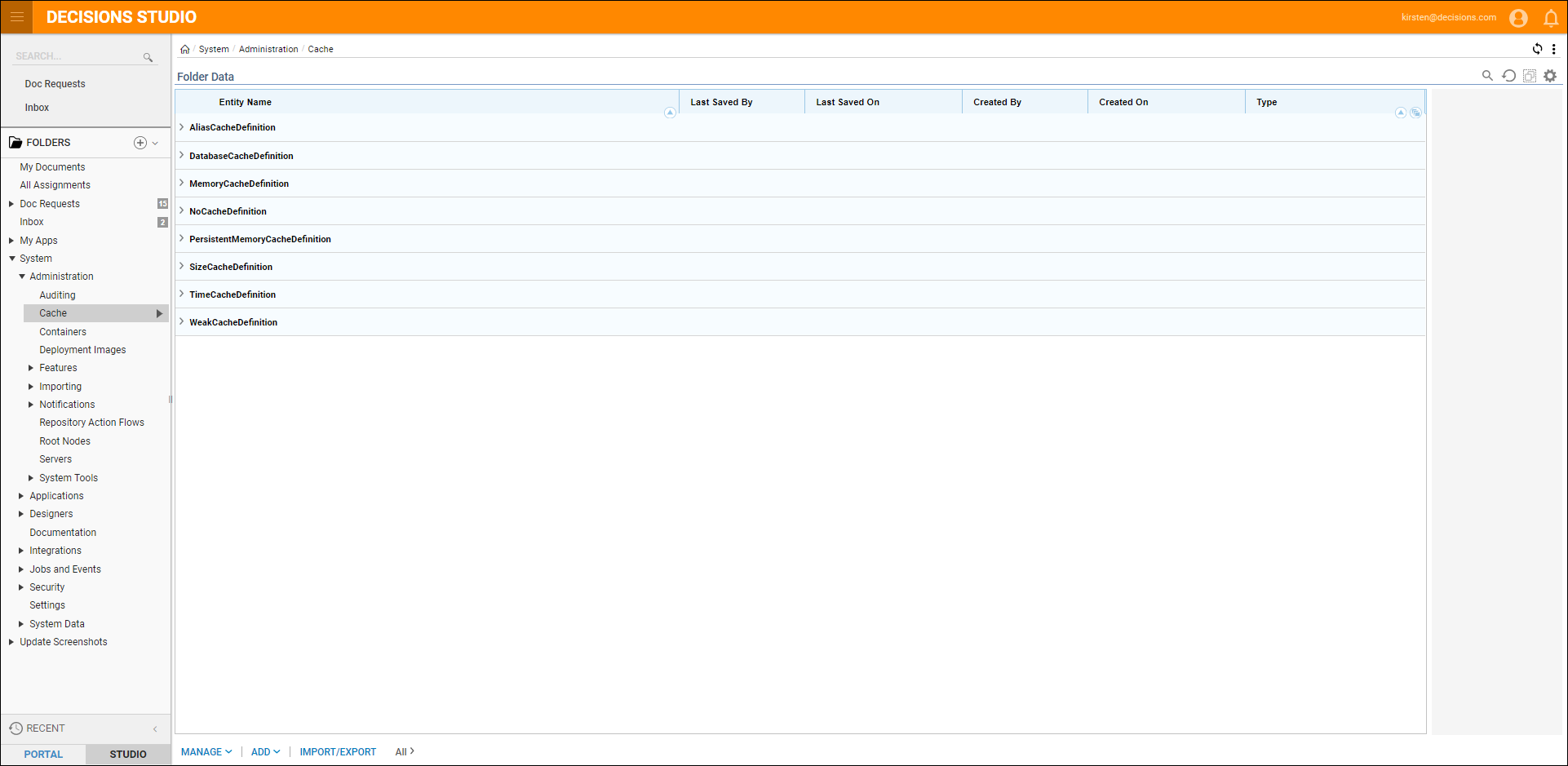Switch to the PORTAL tab

coord(43,755)
